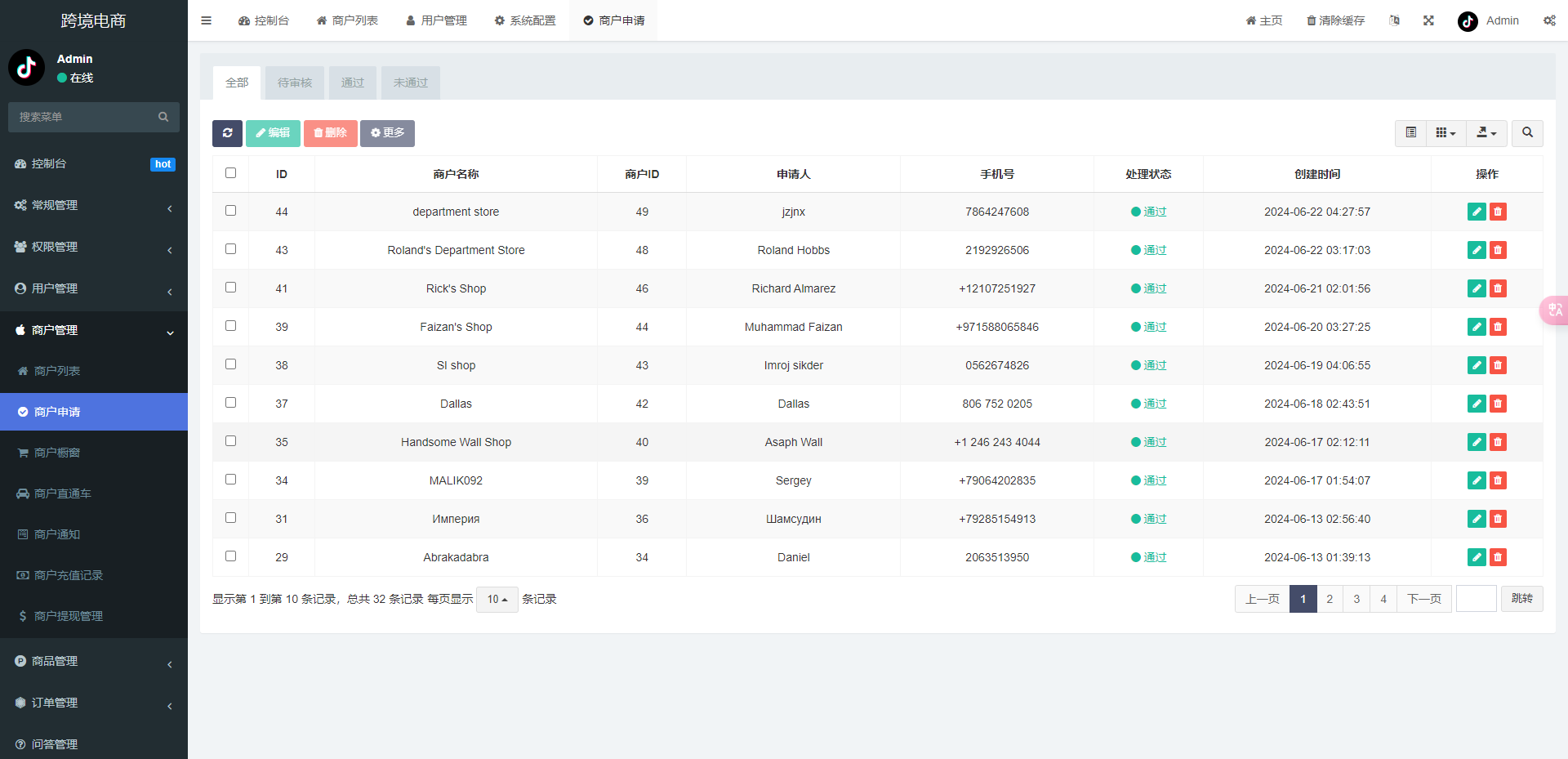Edit the Rick's Shop row with green pencil

(1476, 288)
